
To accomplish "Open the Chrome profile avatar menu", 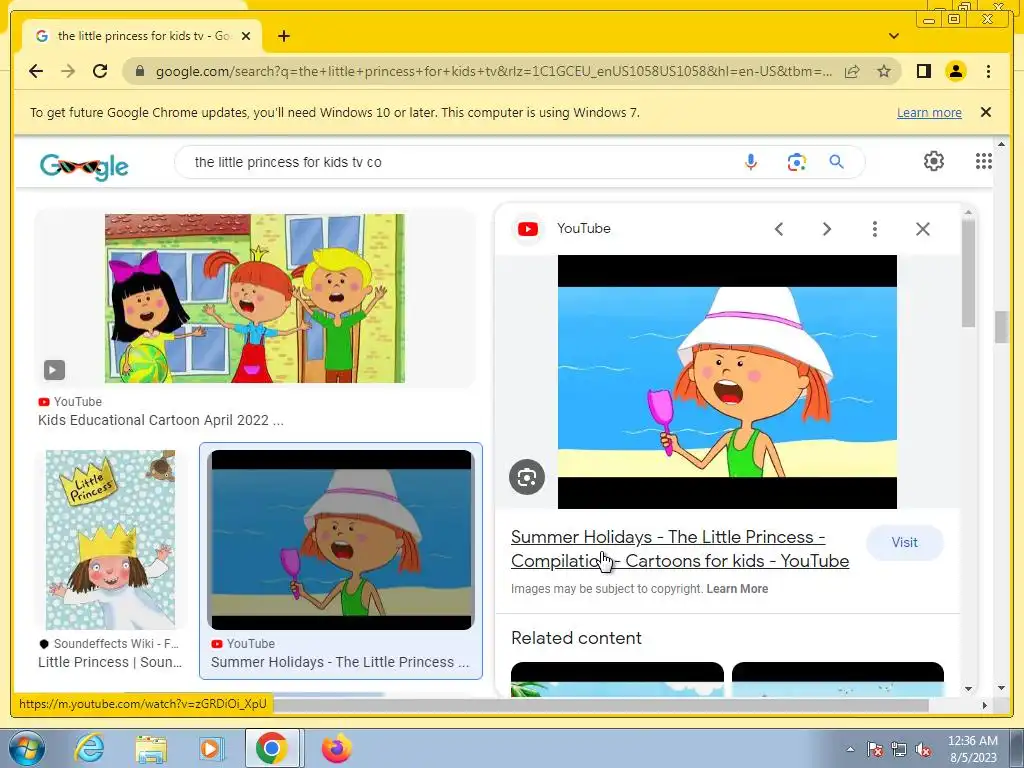I will click(955, 71).
